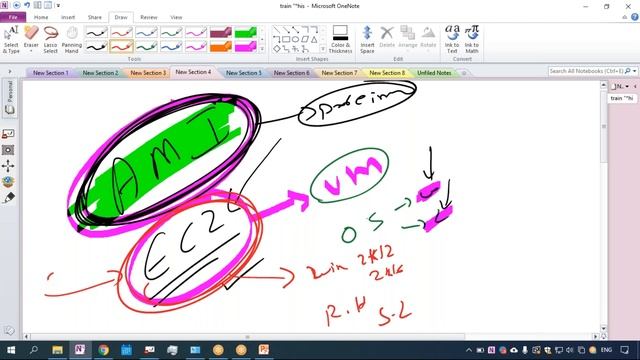Switch to the Insert ribbon tab
Screen dimensions: 640x360
point(68,17)
